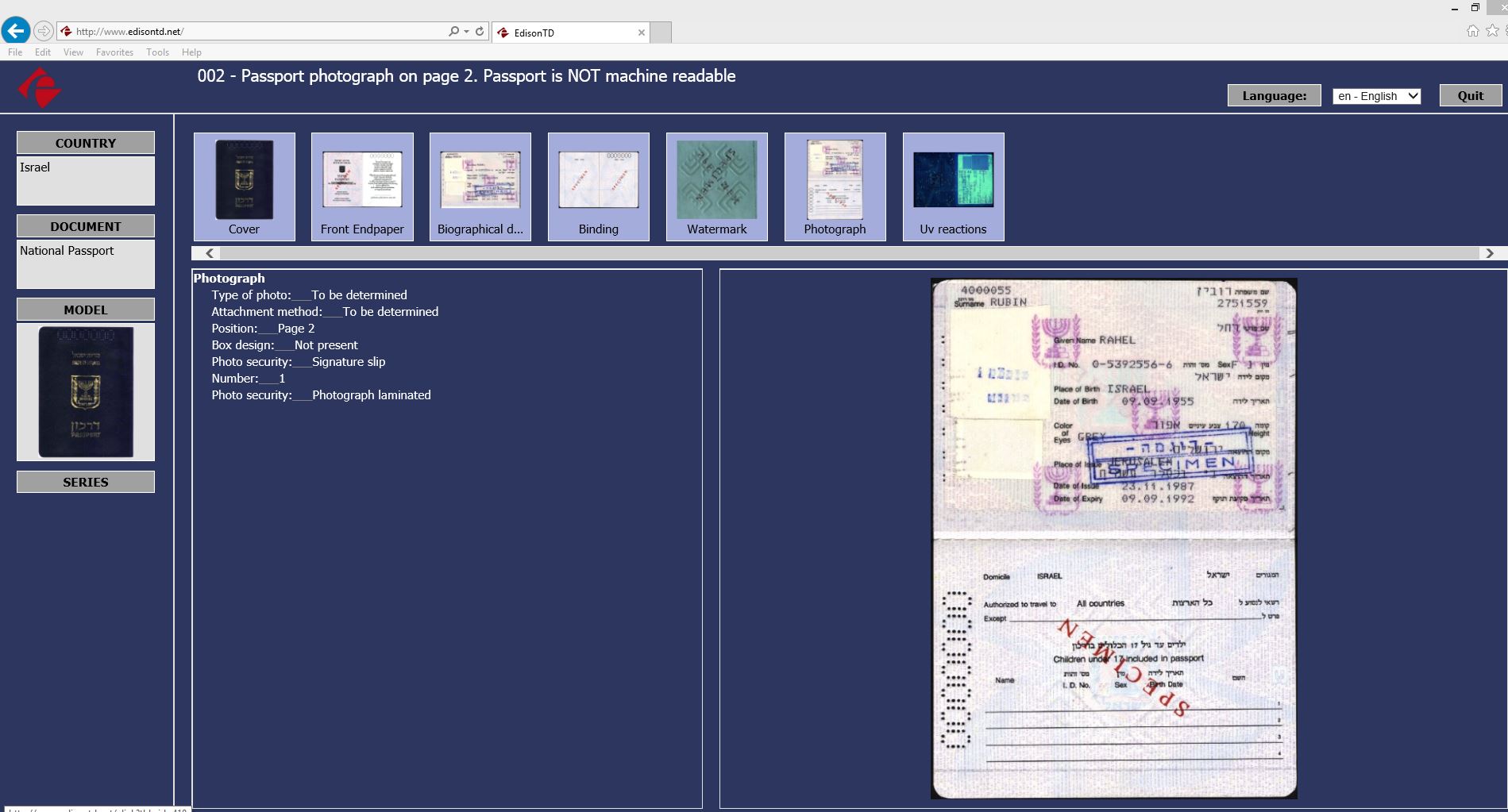
Task: Open the Uv reactions thumbnail
Action: click(x=953, y=187)
